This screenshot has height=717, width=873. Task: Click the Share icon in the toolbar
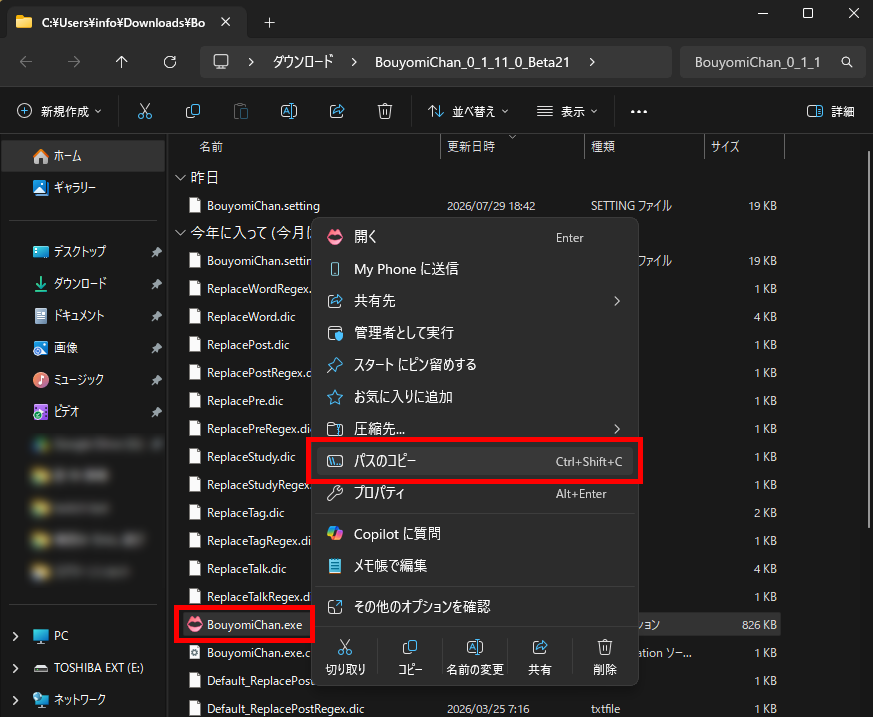point(337,111)
